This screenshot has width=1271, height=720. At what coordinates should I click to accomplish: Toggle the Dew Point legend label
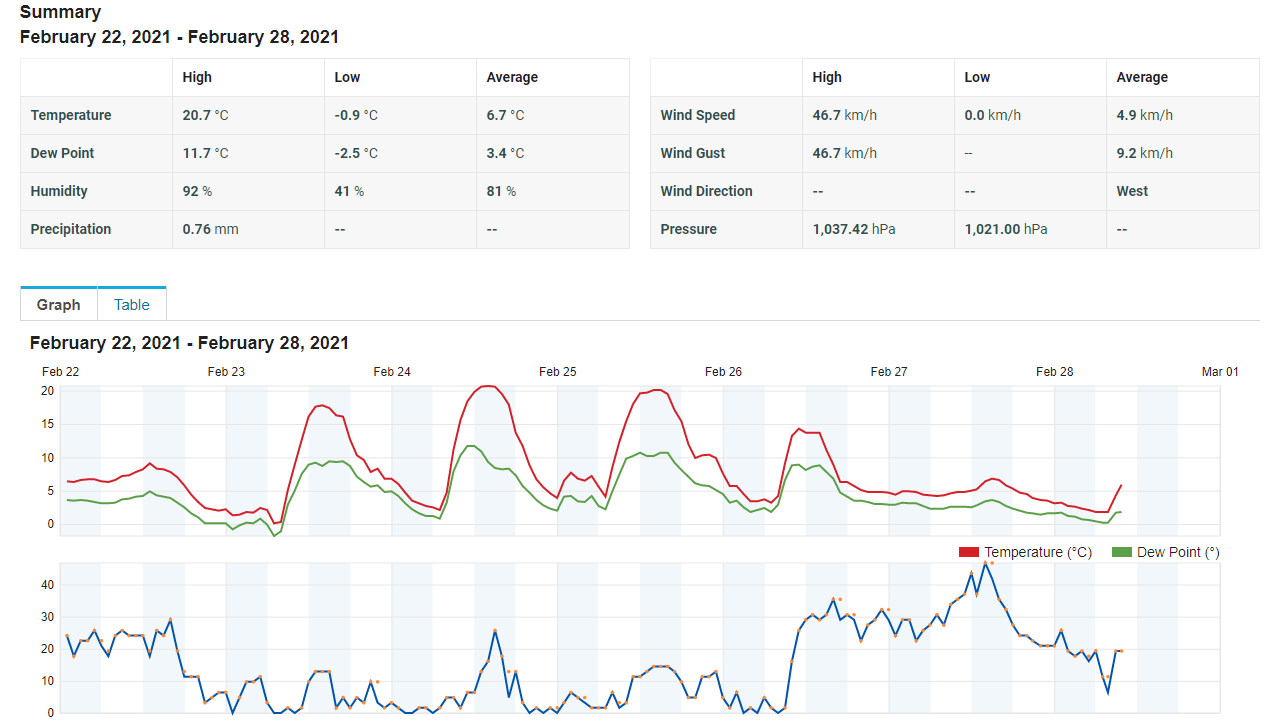[1177, 552]
